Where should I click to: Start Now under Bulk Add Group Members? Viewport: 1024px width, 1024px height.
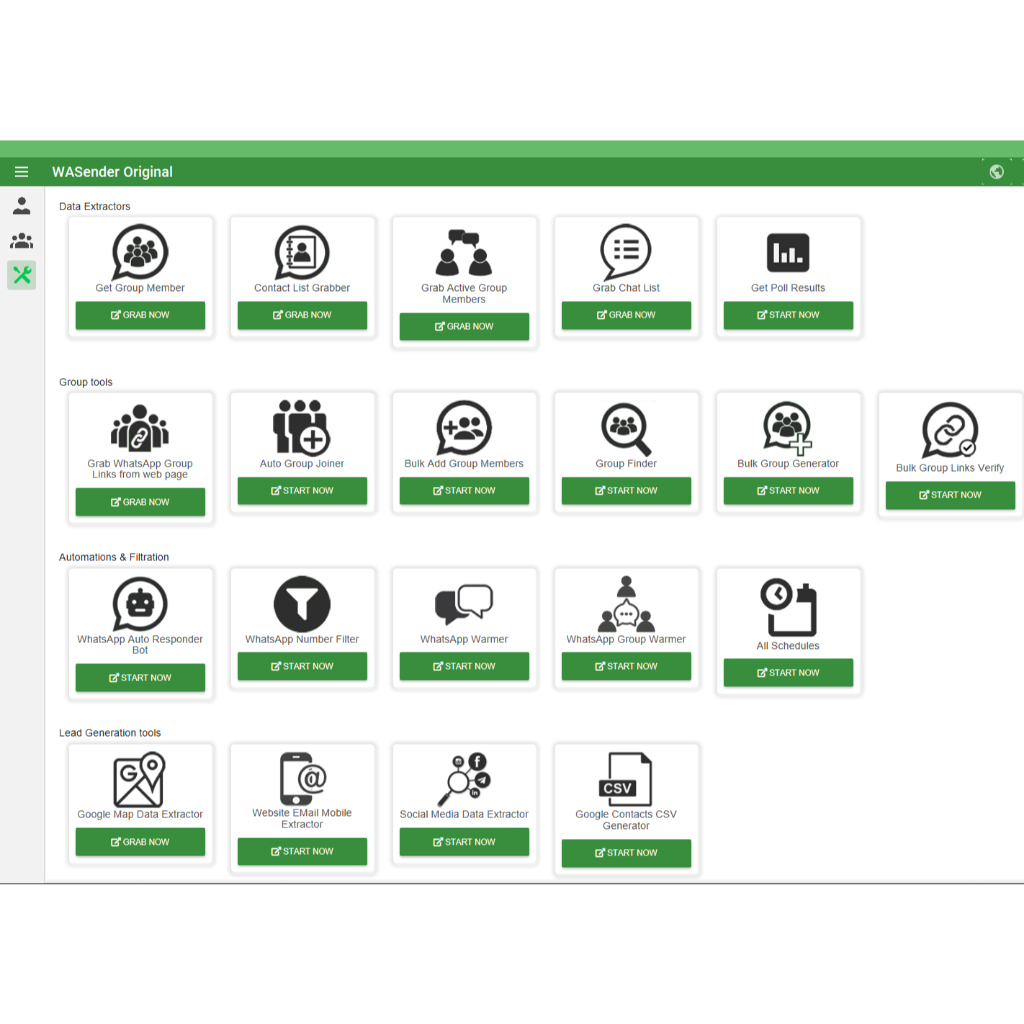(x=464, y=490)
